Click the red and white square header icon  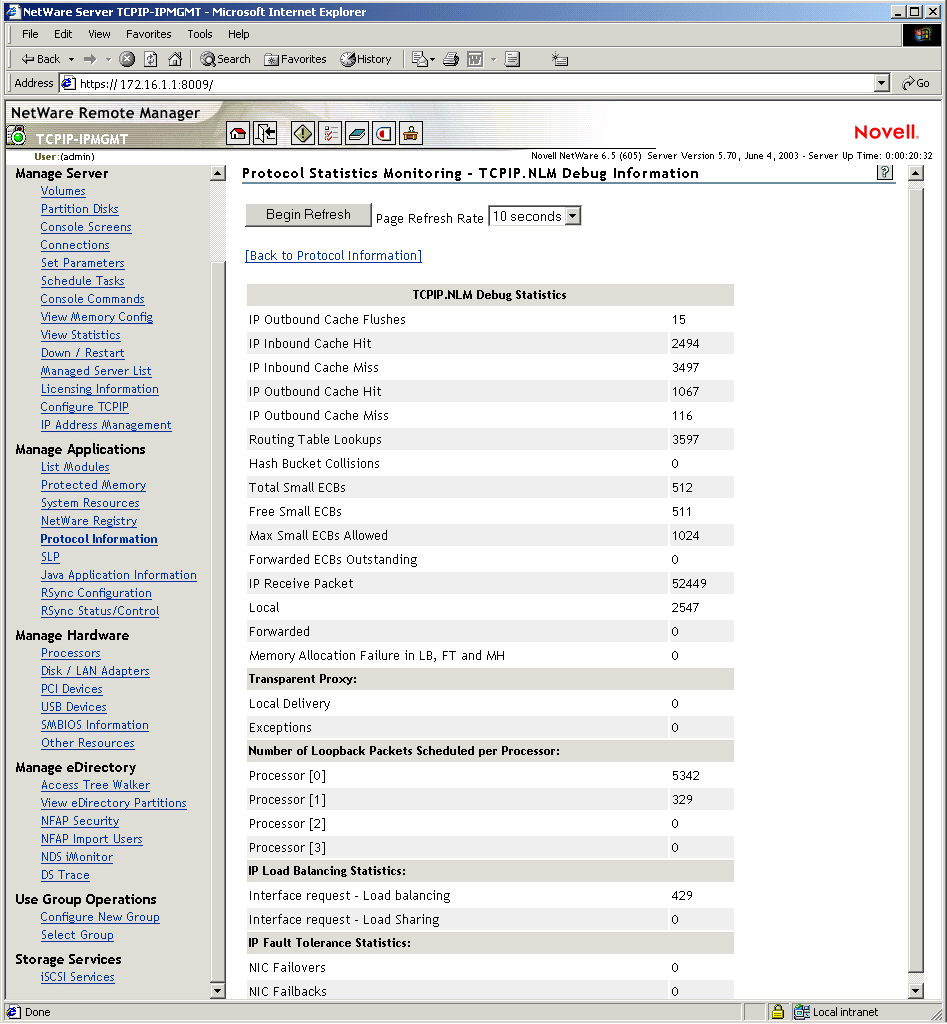tap(384, 134)
